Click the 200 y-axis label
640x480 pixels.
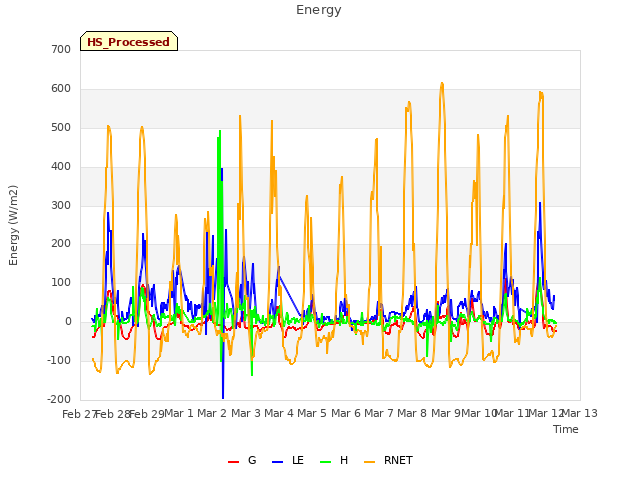click(61, 244)
